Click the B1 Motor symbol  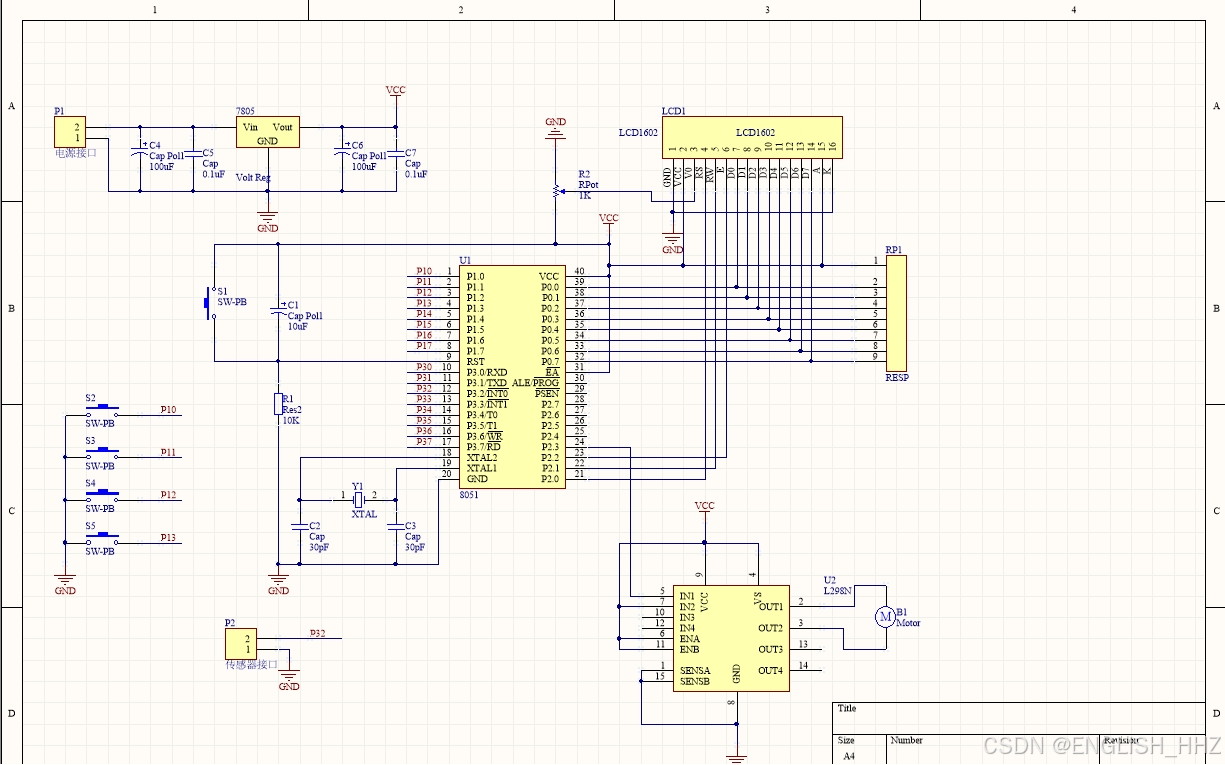pos(885,617)
